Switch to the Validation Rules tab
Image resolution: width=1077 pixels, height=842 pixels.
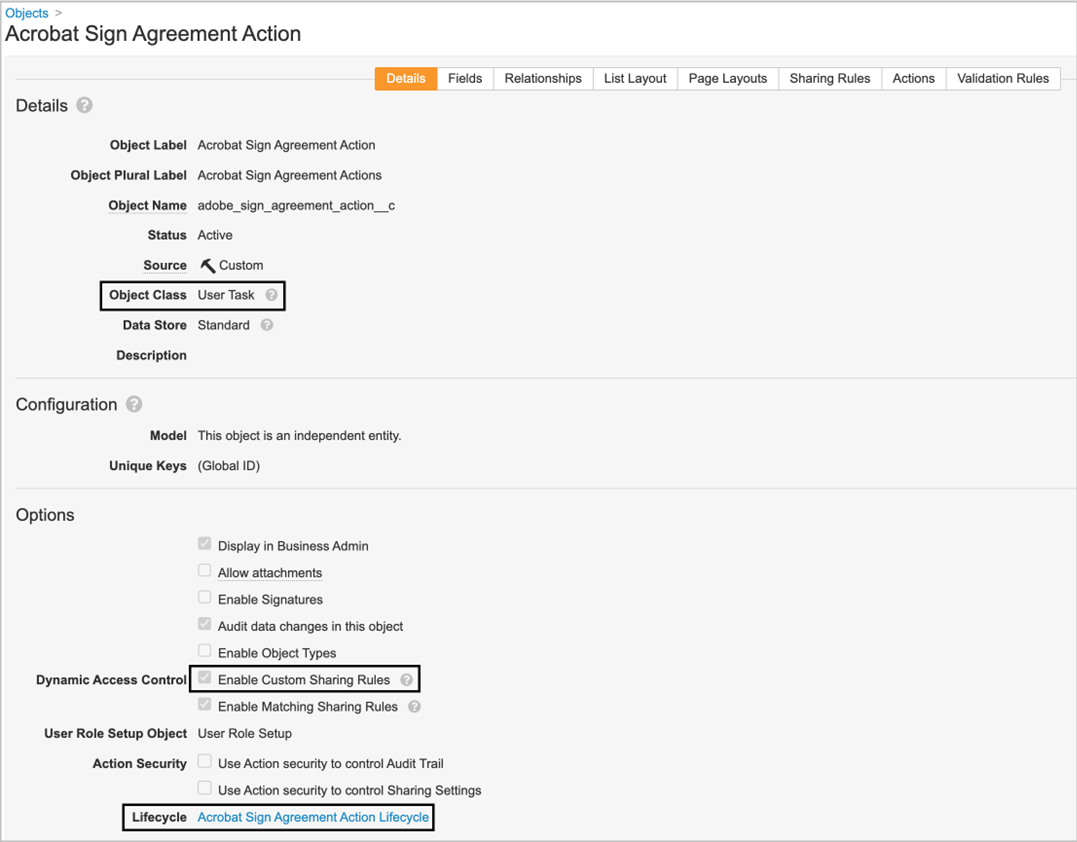point(1003,78)
